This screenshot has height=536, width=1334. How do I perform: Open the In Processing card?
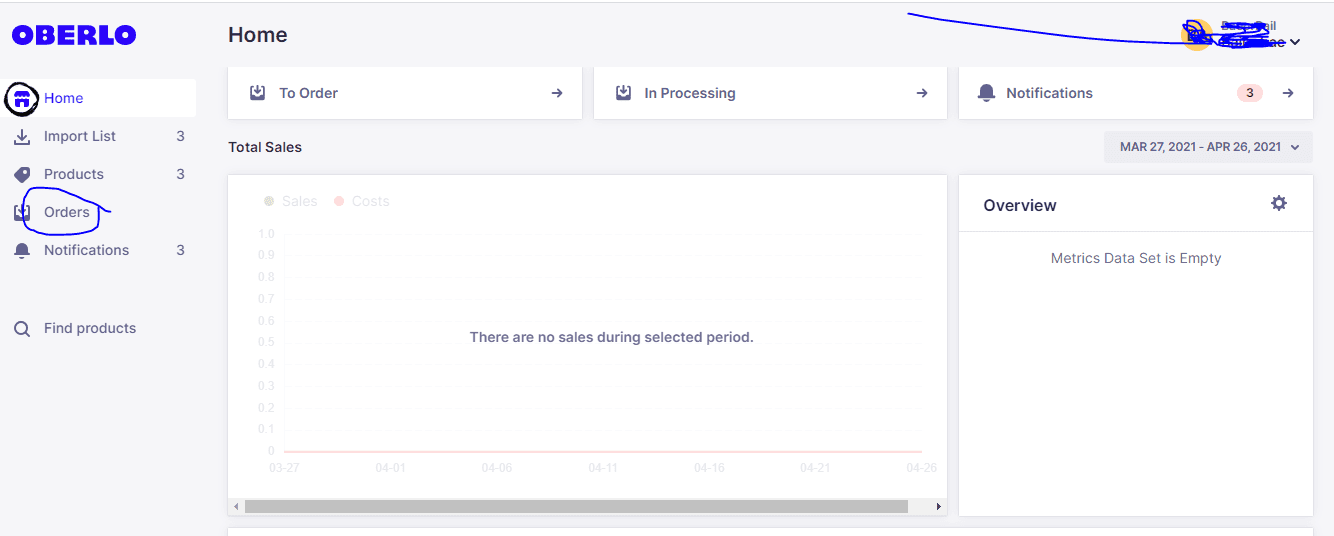(x=770, y=93)
